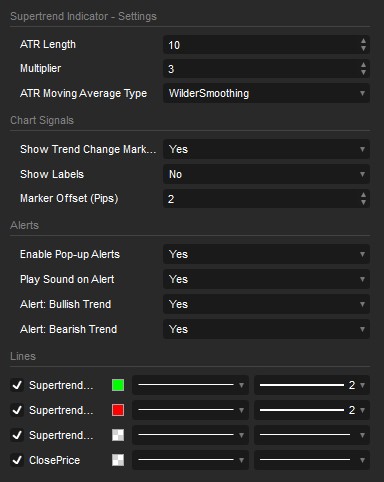Open thickness dropdown for transparent Supertrend line
Viewport: 384px width, 482px height.
click(312, 435)
